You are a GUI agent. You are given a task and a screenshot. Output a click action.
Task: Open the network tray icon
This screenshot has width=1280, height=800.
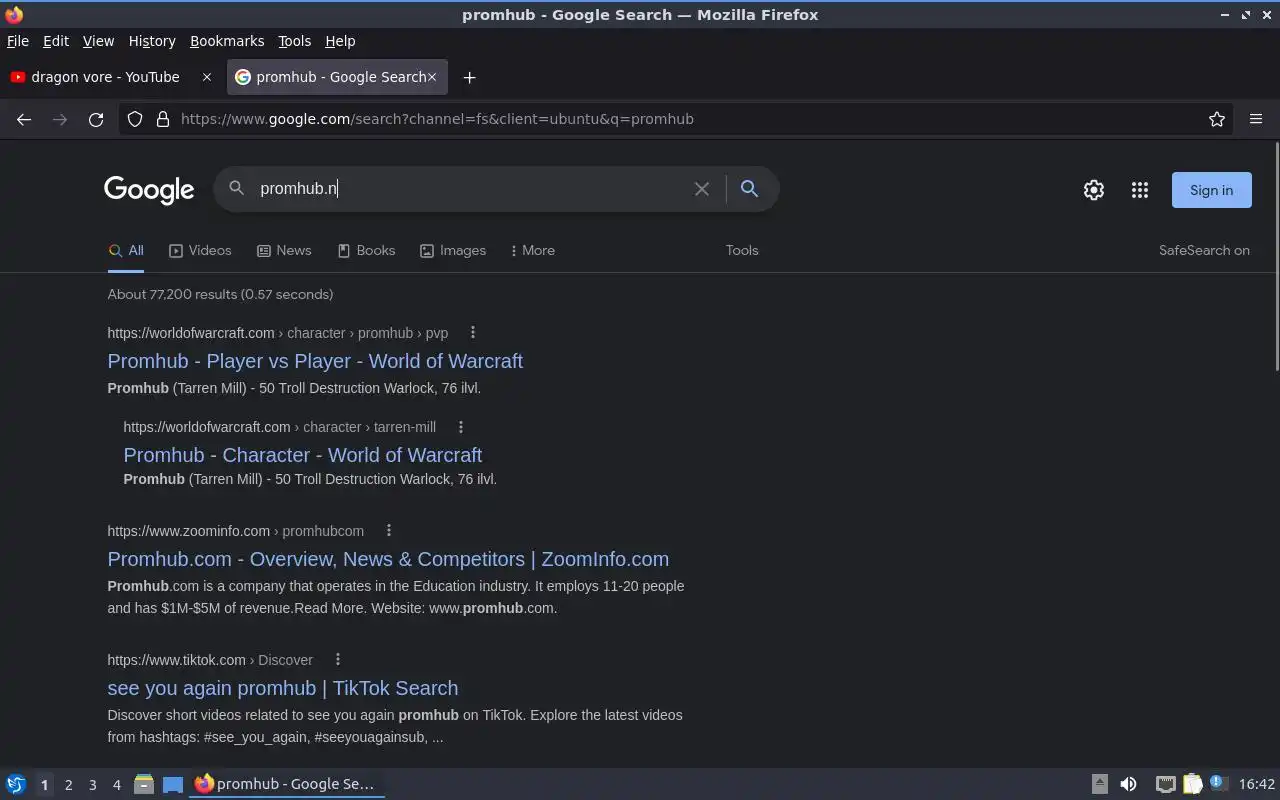coord(1165,784)
